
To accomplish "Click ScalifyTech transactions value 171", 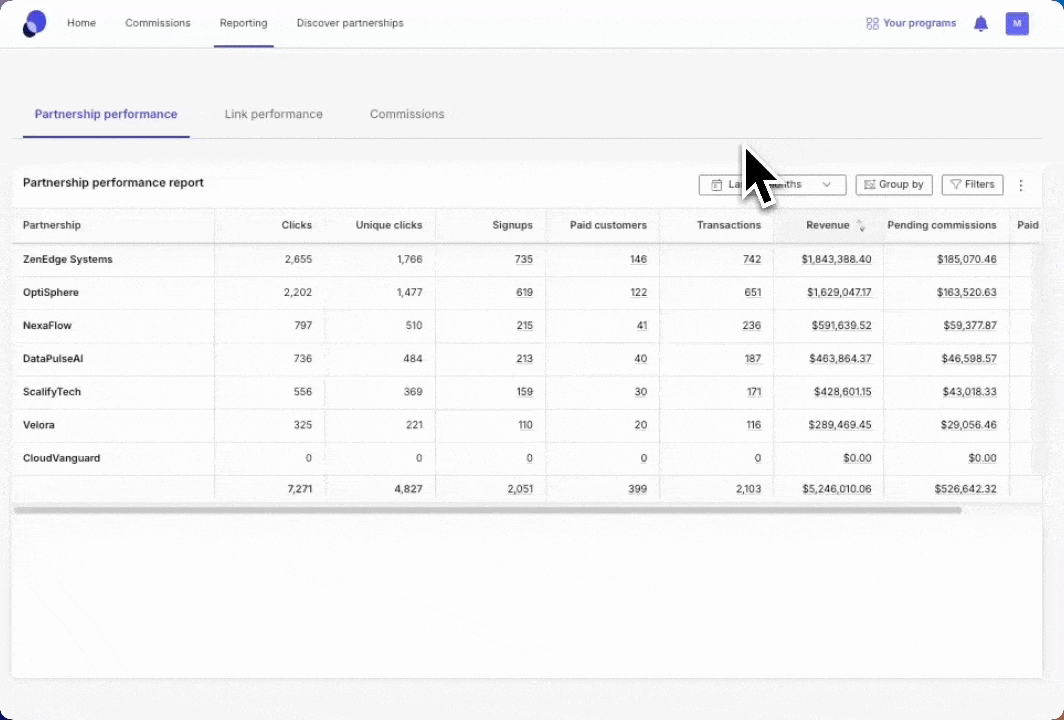I will [x=753, y=392].
